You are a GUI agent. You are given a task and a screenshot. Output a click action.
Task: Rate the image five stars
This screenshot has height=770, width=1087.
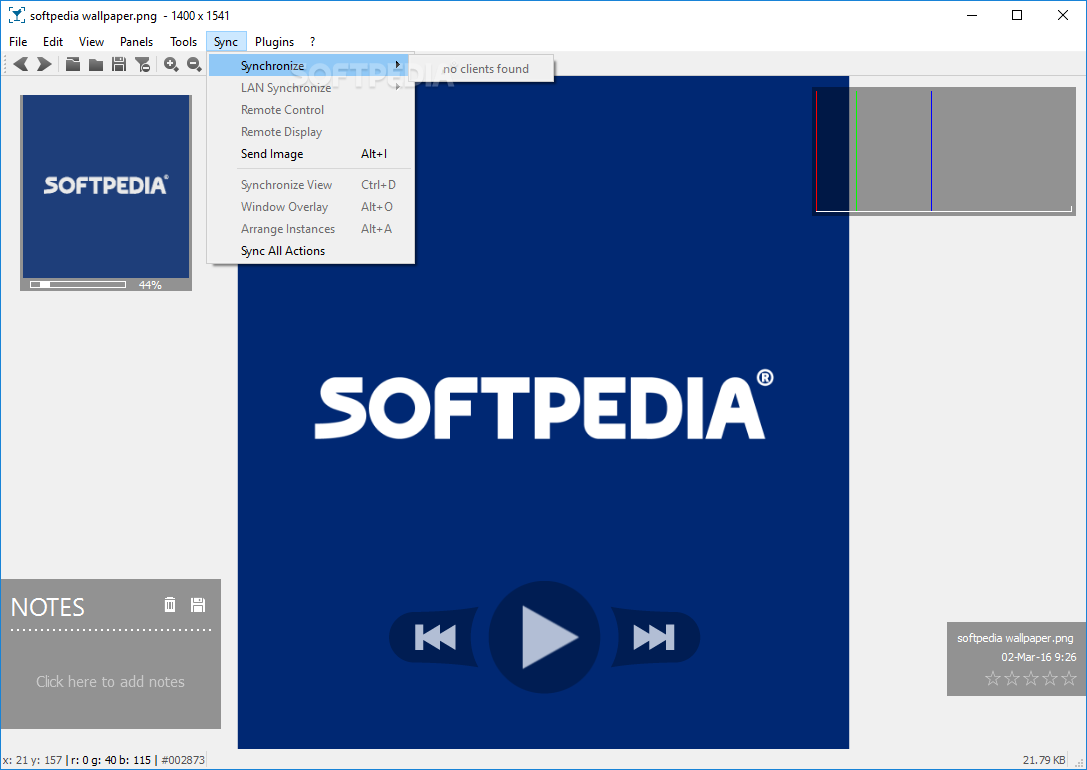click(x=1069, y=678)
